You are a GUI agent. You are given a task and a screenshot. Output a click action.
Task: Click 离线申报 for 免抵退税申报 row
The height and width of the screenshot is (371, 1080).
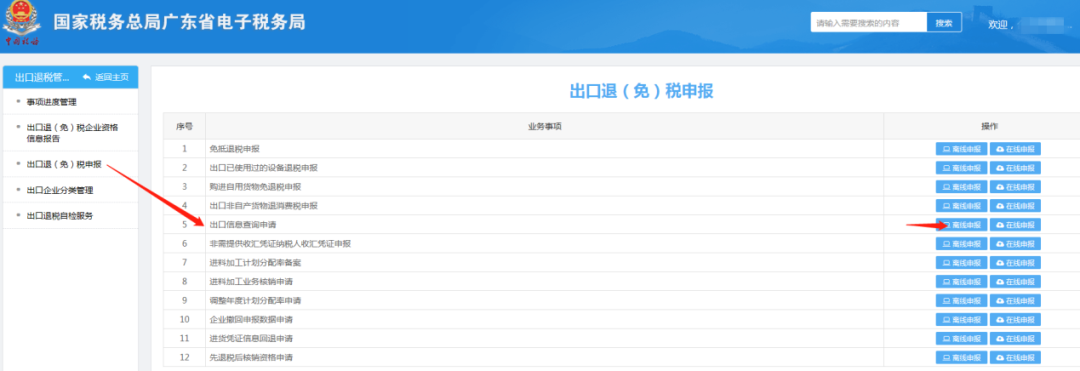(961, 149)
